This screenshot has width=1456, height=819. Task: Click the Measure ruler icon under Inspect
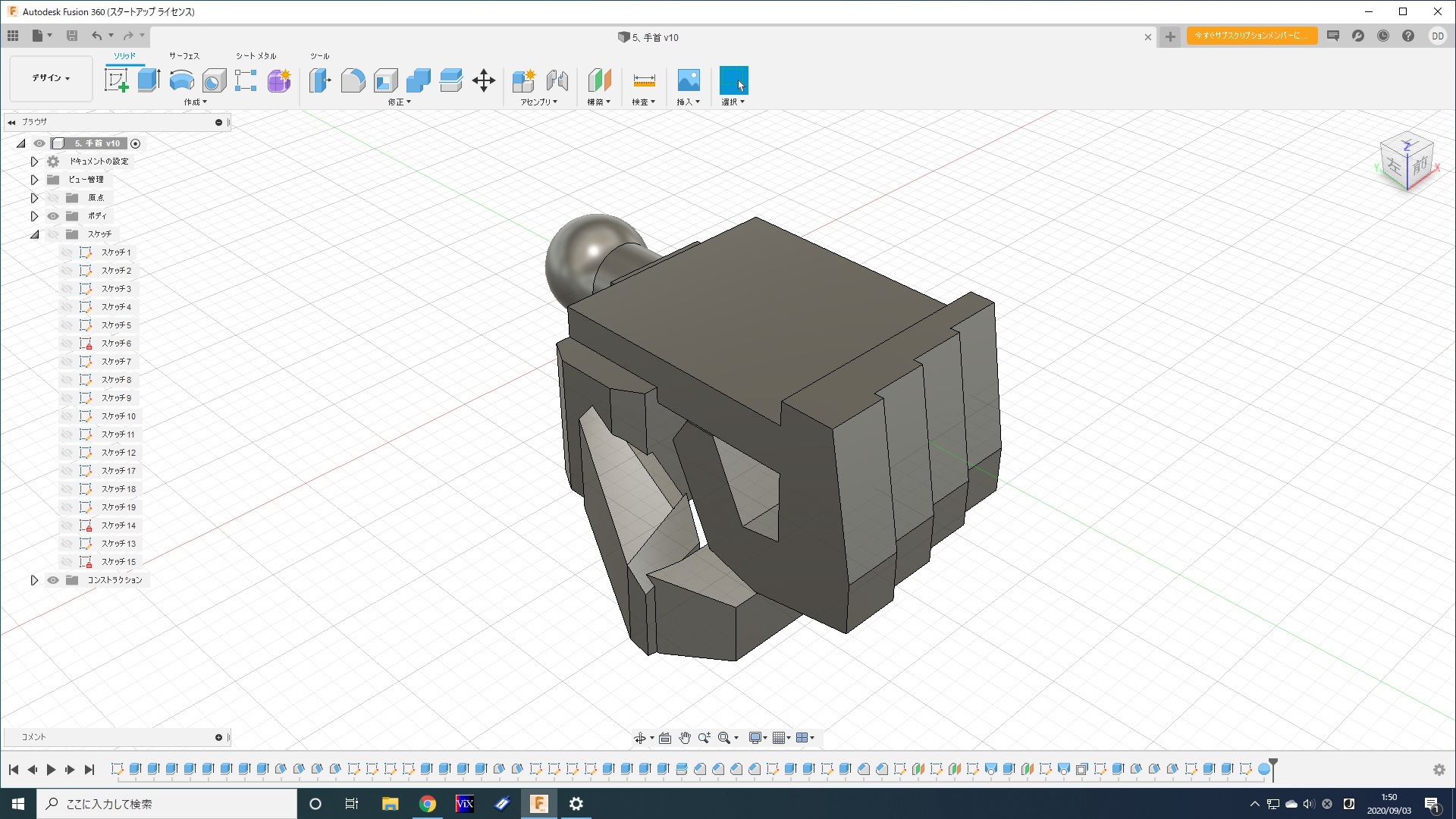coord(644,80)
